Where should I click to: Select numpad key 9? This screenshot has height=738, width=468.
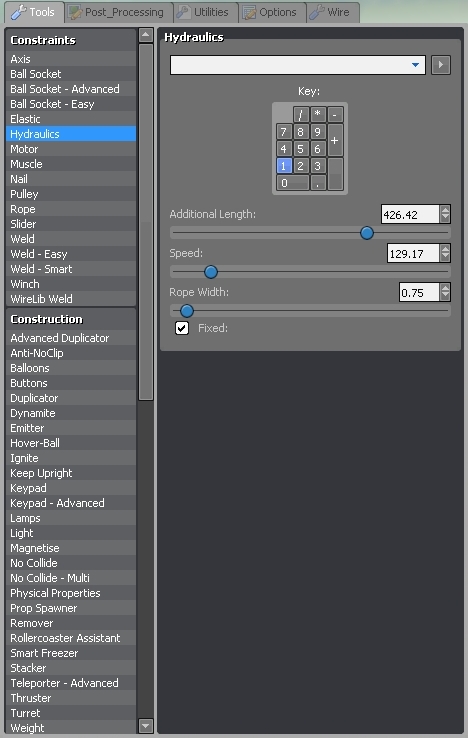click(318, 132)
